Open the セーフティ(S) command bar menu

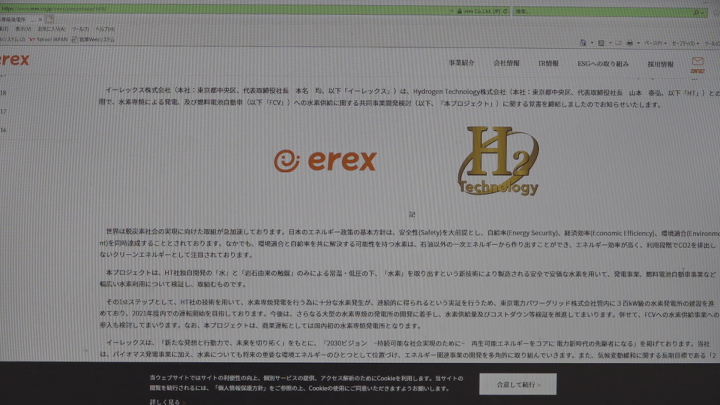(685, 44)
